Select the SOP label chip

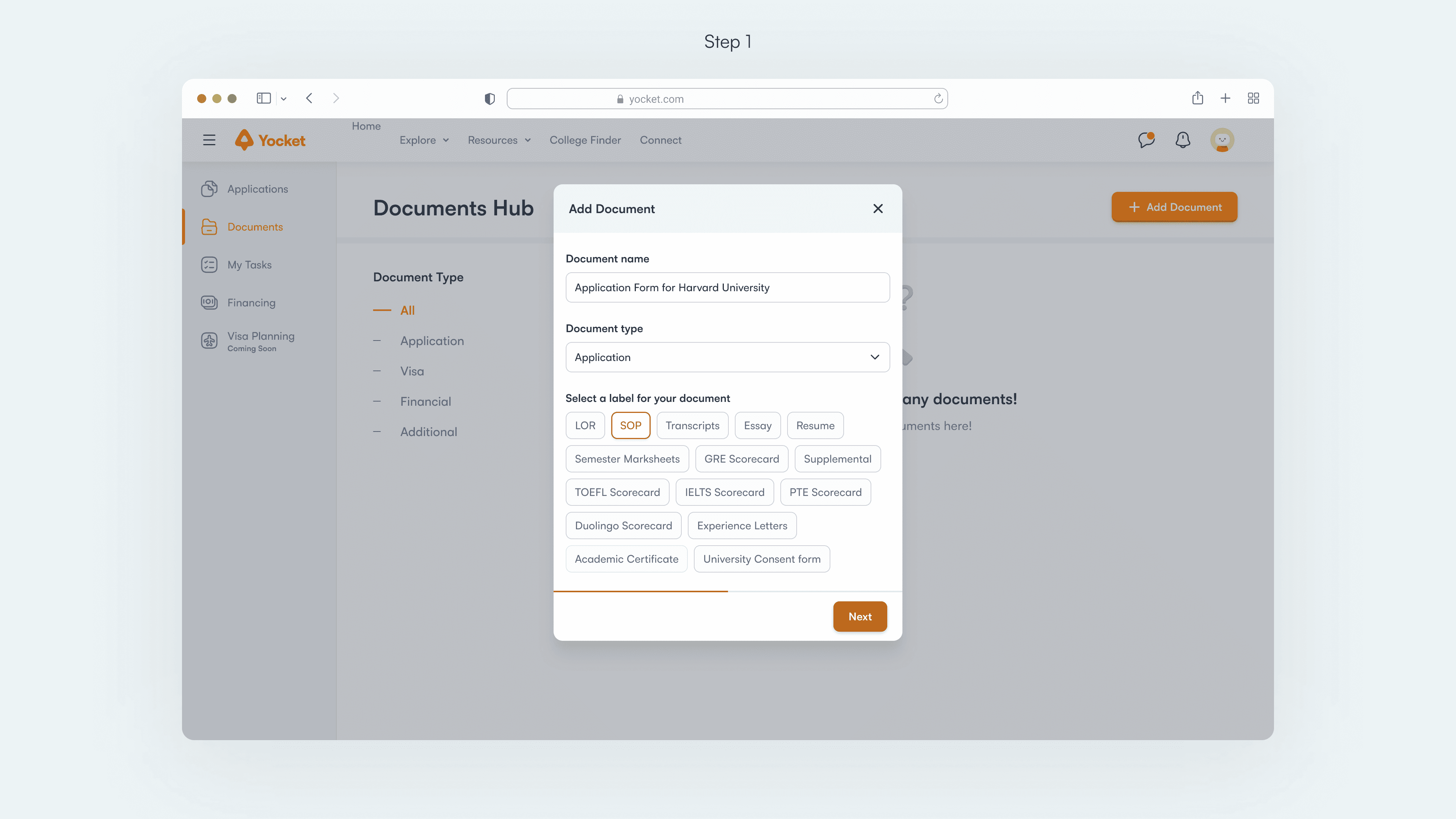(630, 425)
